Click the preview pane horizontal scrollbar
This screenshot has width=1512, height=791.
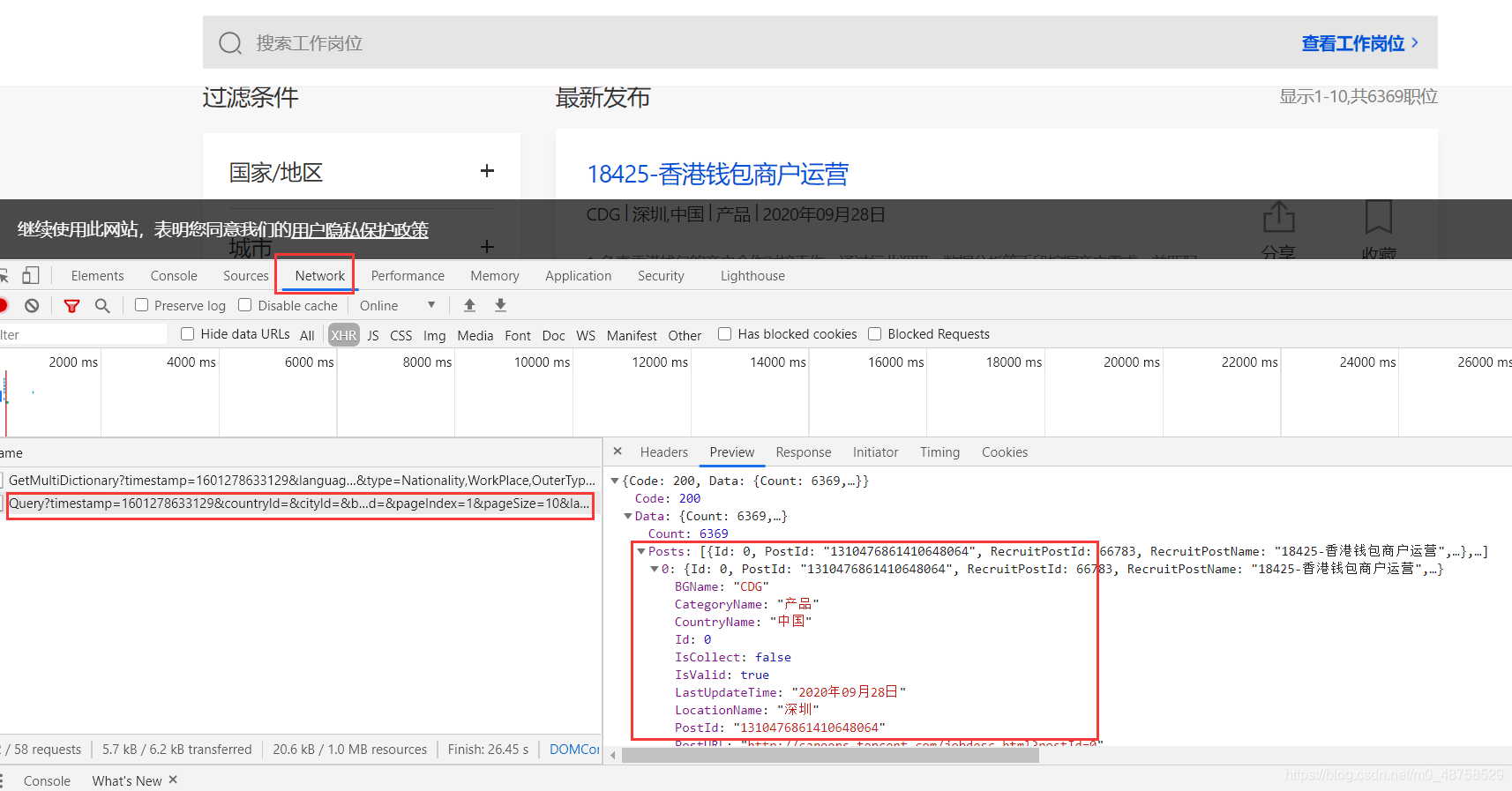[830, 755]
